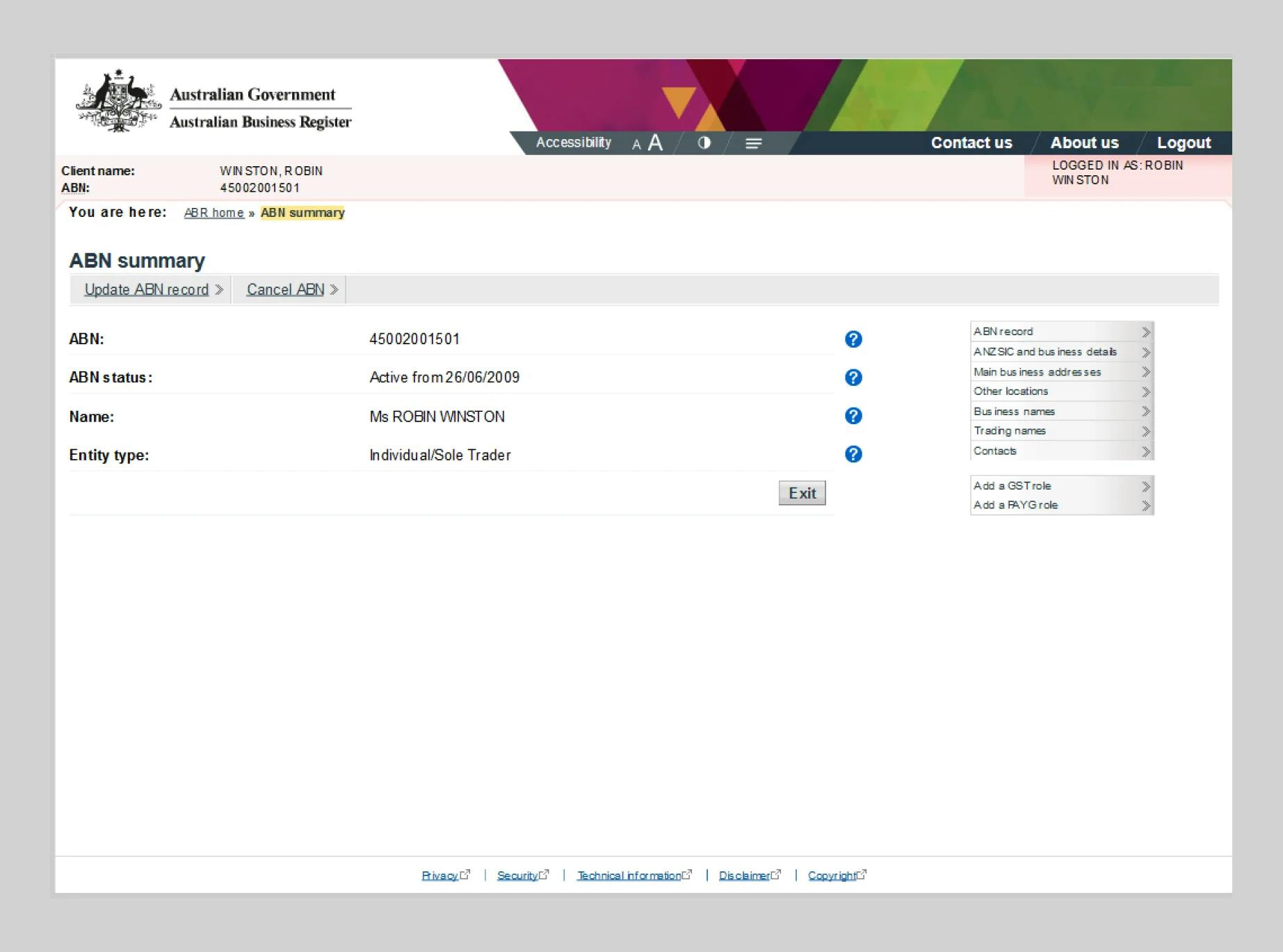
Task: Open Trading names side menu item
Action: [1062, 431]
